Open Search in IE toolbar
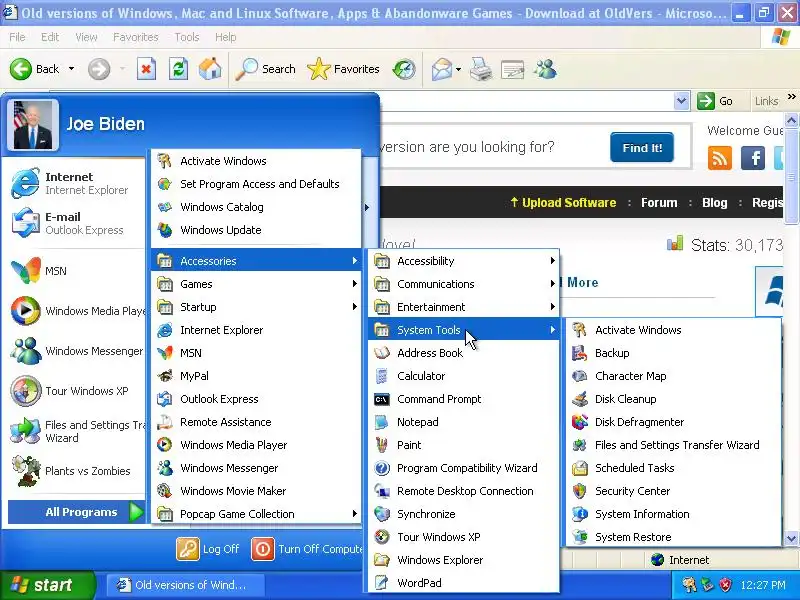Image resolution: width=800 pixels, height=600 pixels. [266, 69]
